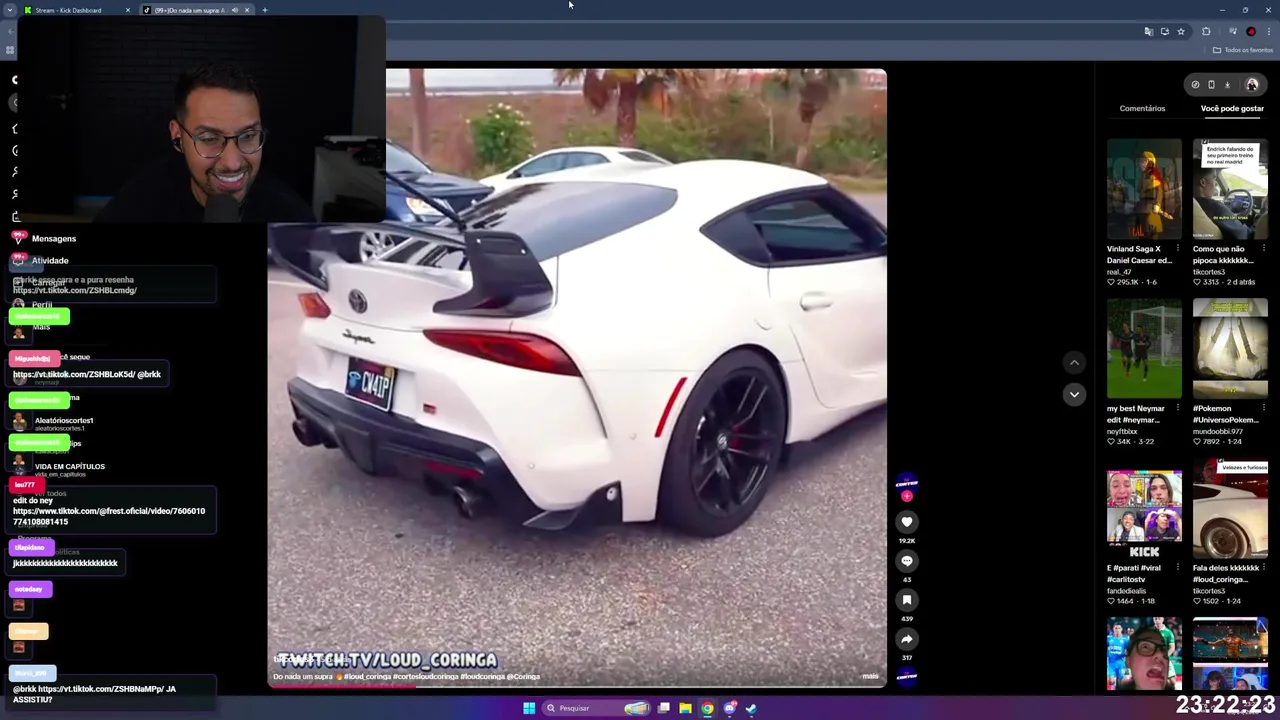Open Steam from the taskbar

751,708
